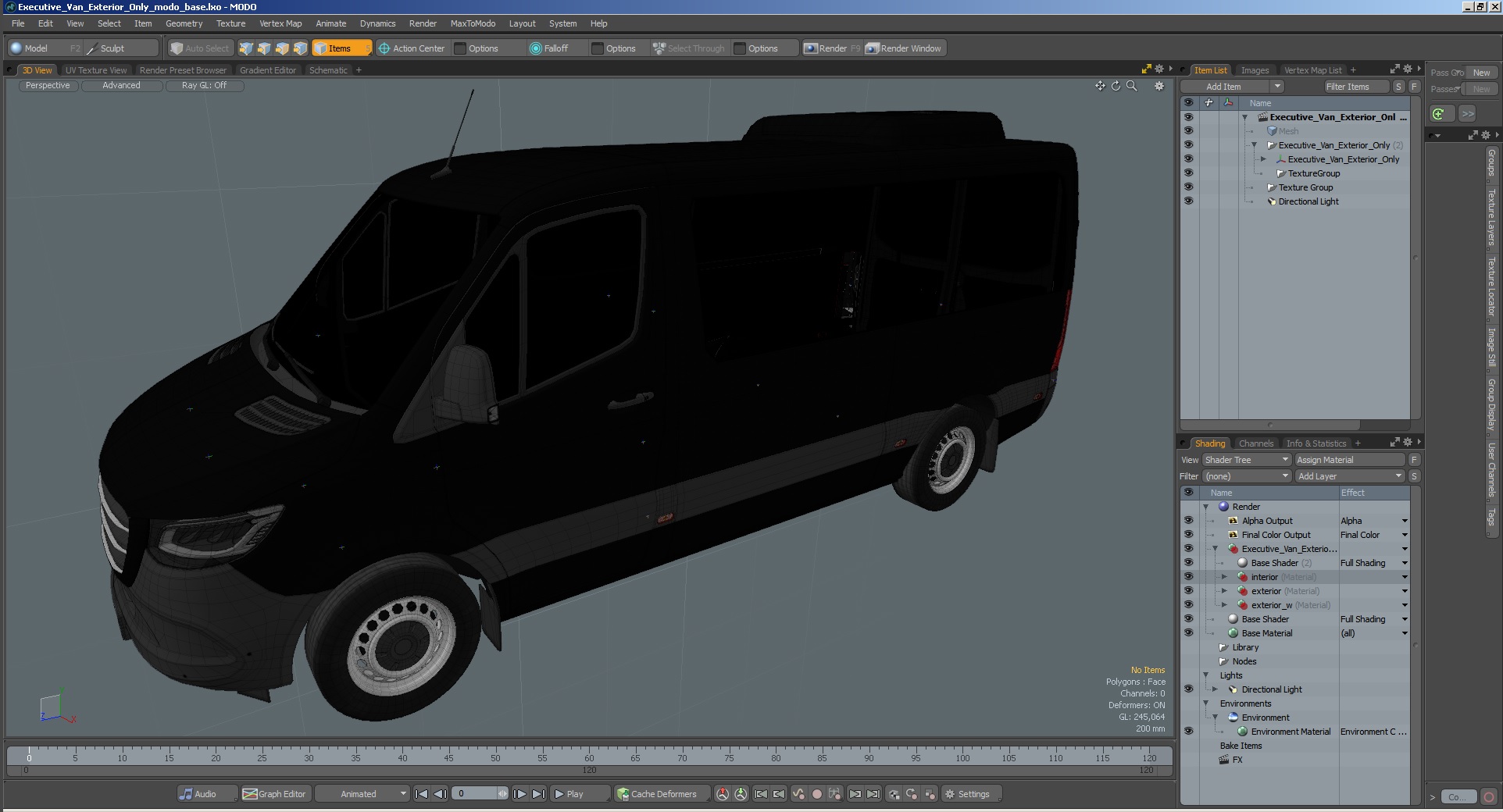Toggle visibility of Alpha Output layer
The image size is (1503, 812).
[x=1188, y=521]
